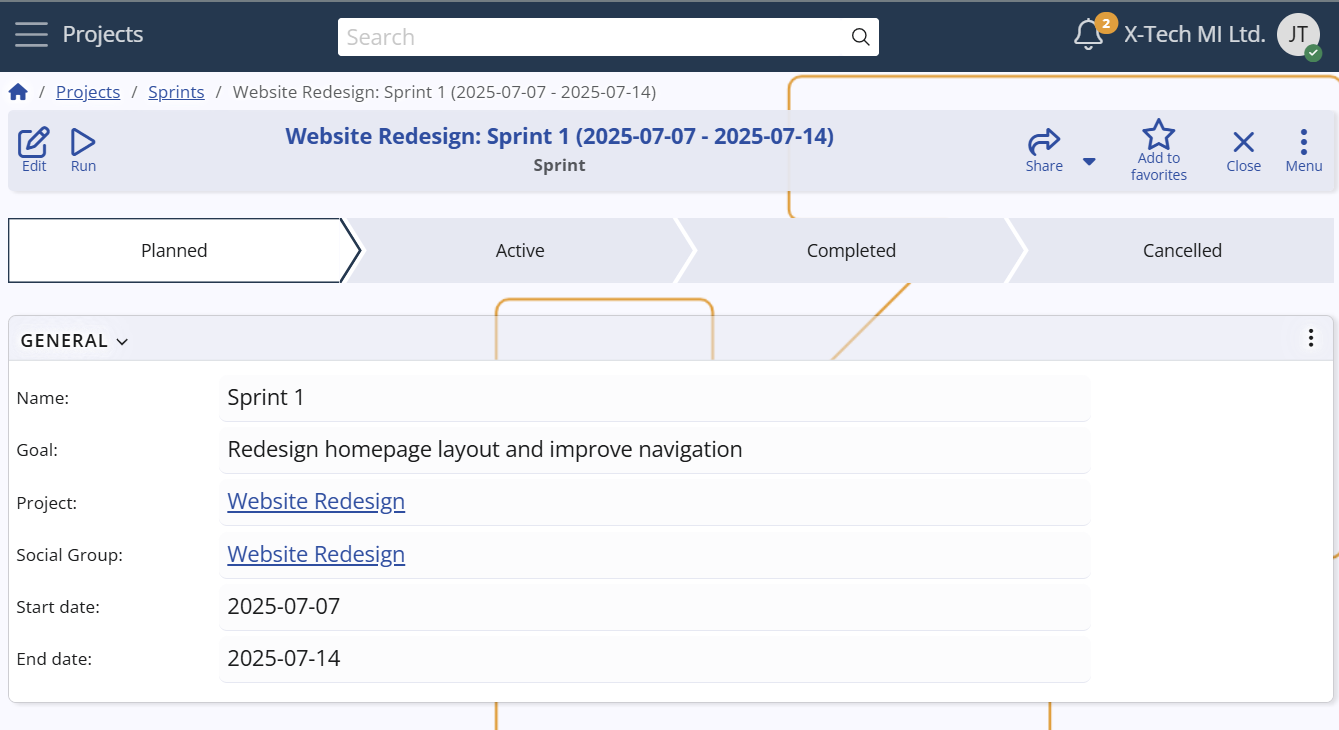Open General panel three-dot options
Viewport: 1339px width, 730px height.
(1311, 338)
